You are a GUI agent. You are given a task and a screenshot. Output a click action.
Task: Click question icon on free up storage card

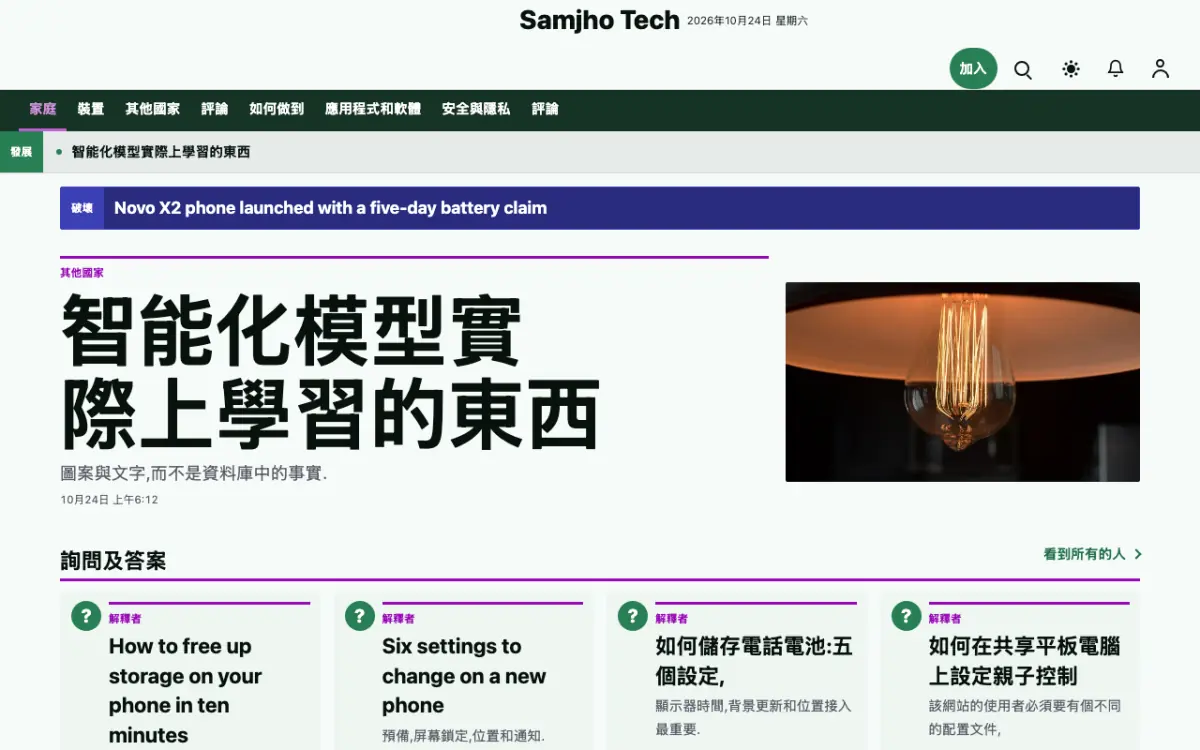point(86,616)
